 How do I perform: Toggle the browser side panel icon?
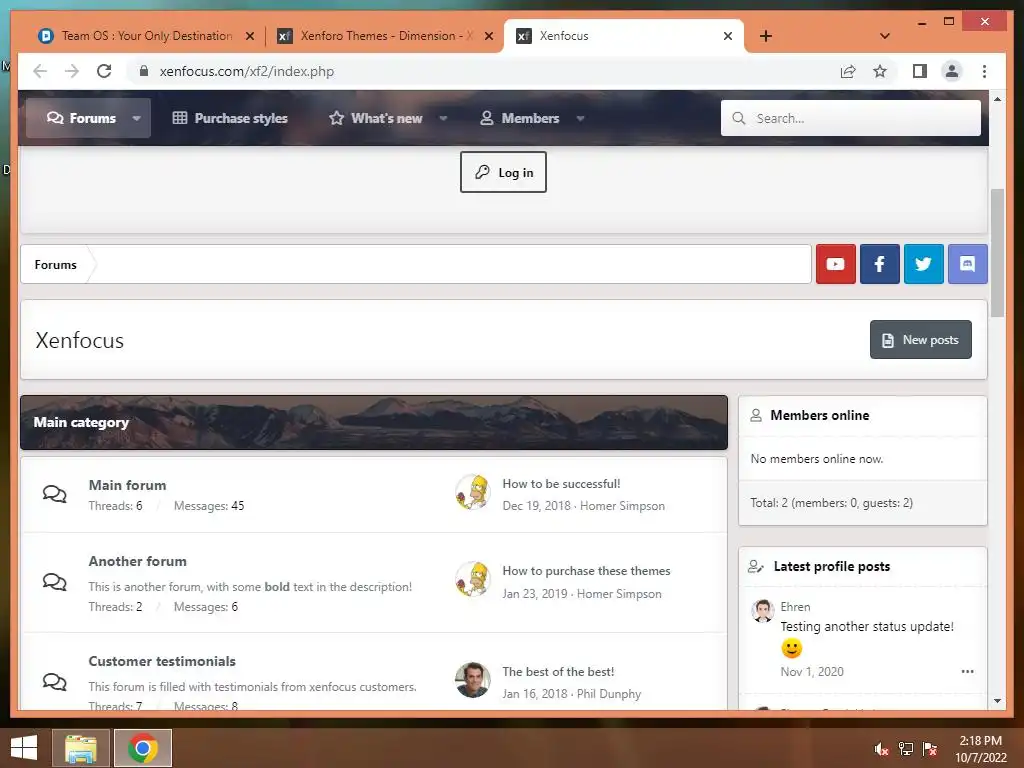tap(920, 71)
